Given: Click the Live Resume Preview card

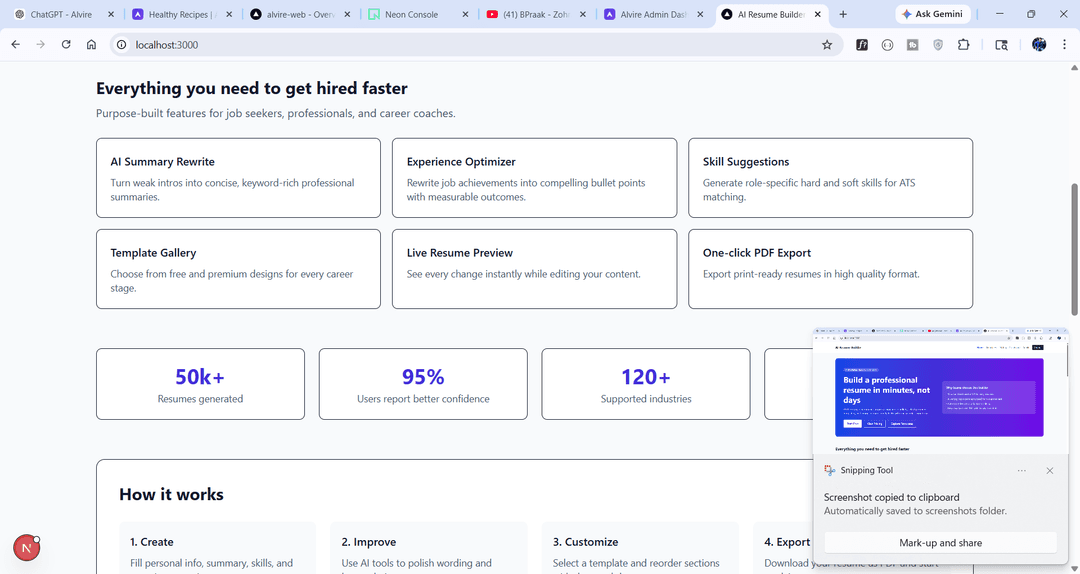Looking at the screenshot, I should pos(534,269).
